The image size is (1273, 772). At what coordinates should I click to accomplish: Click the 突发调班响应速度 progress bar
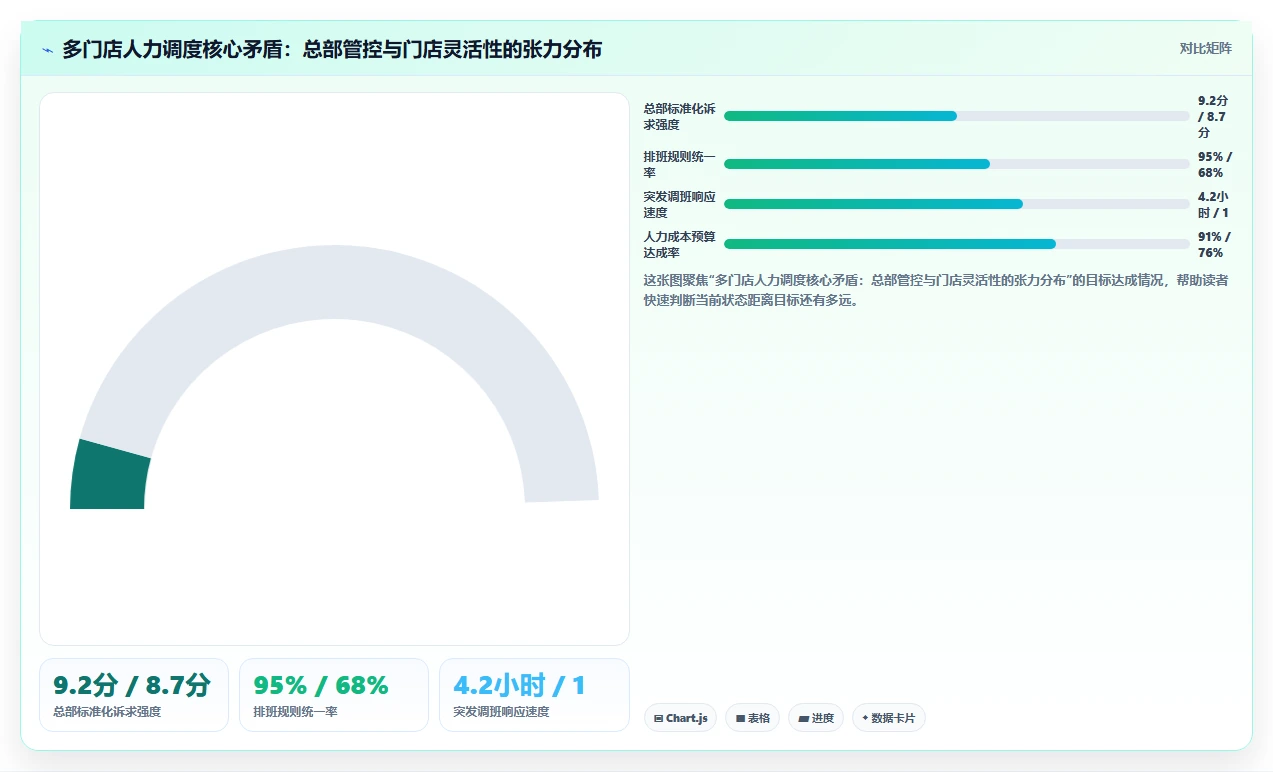coord(957,204)
